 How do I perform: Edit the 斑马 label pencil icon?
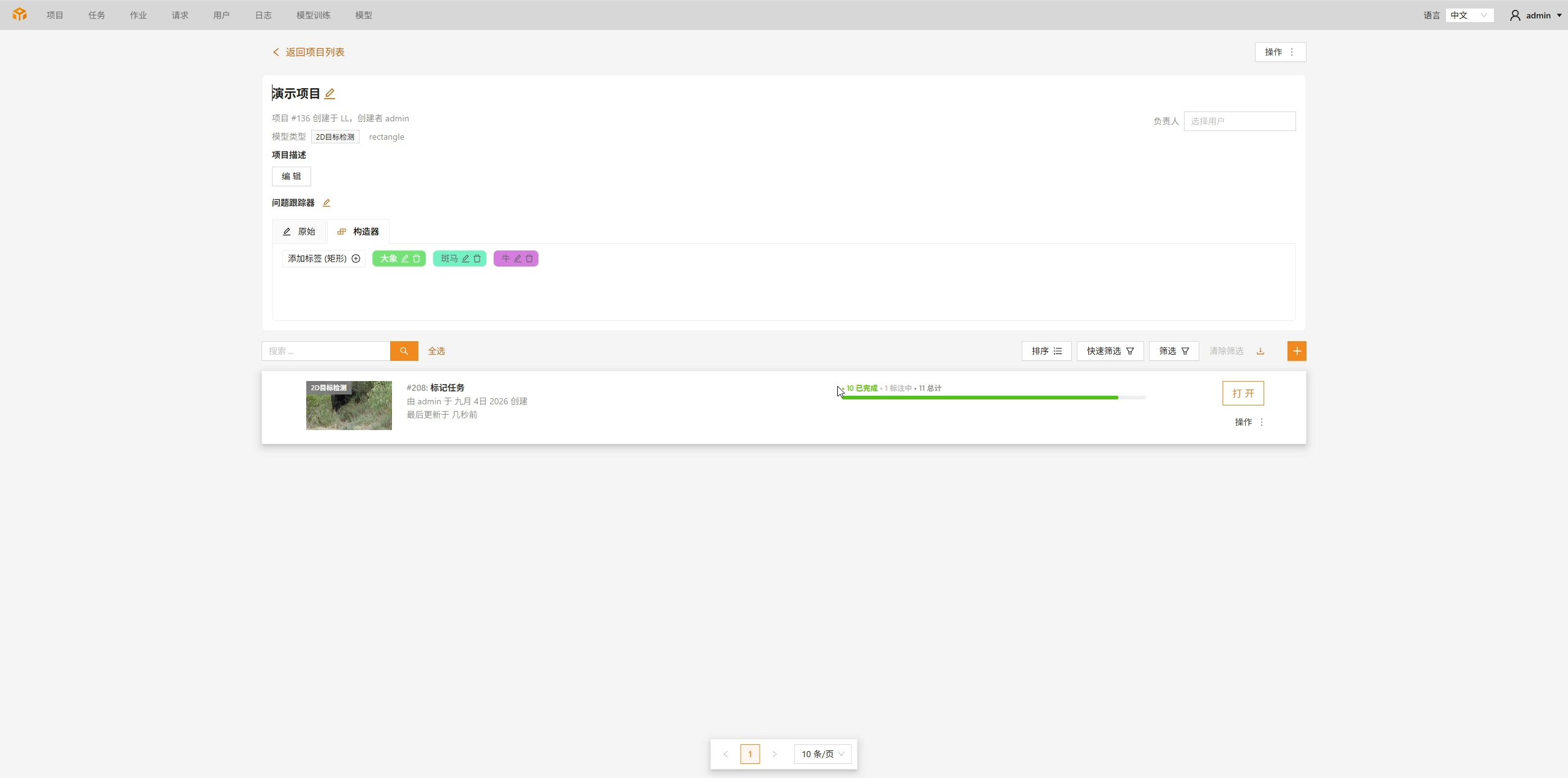466,259
